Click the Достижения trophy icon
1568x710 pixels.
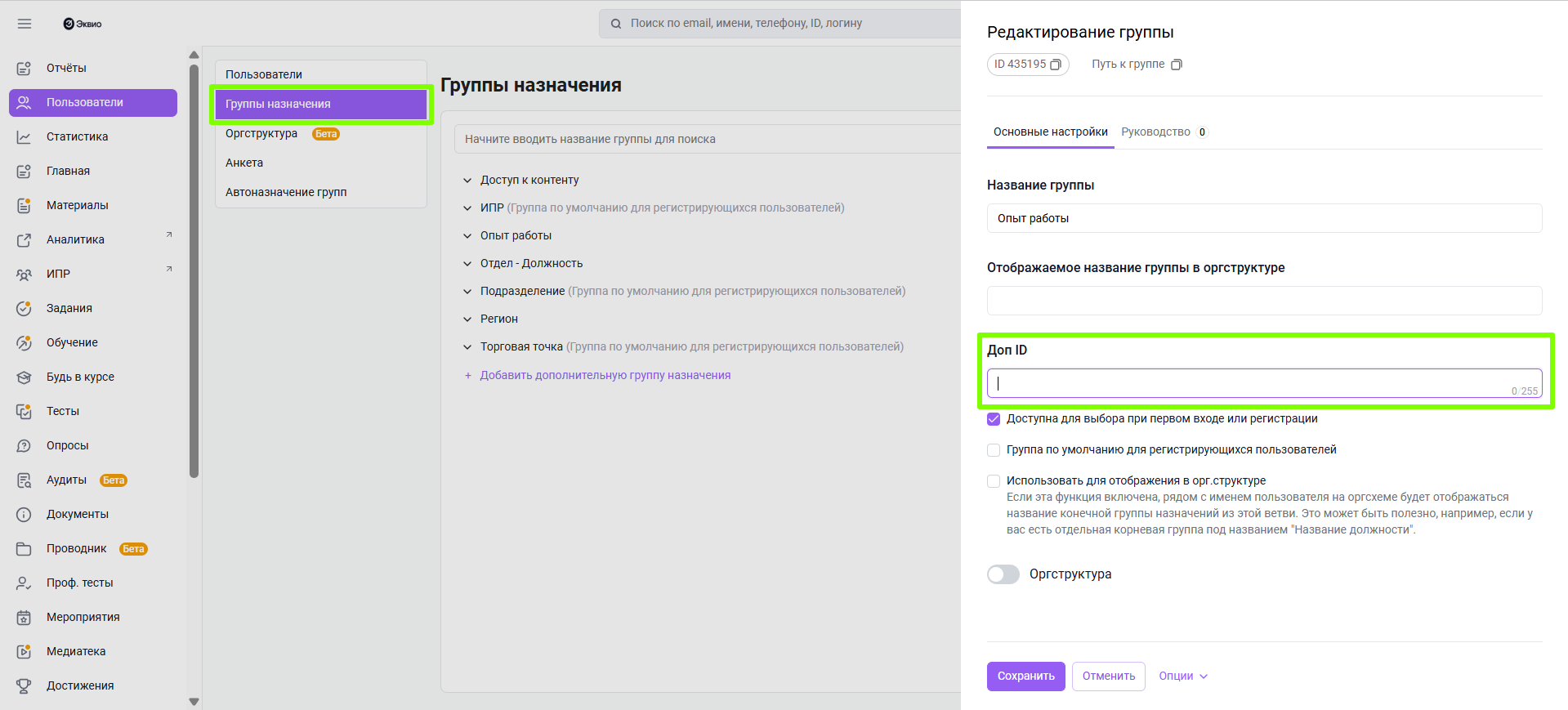[24, 686]
